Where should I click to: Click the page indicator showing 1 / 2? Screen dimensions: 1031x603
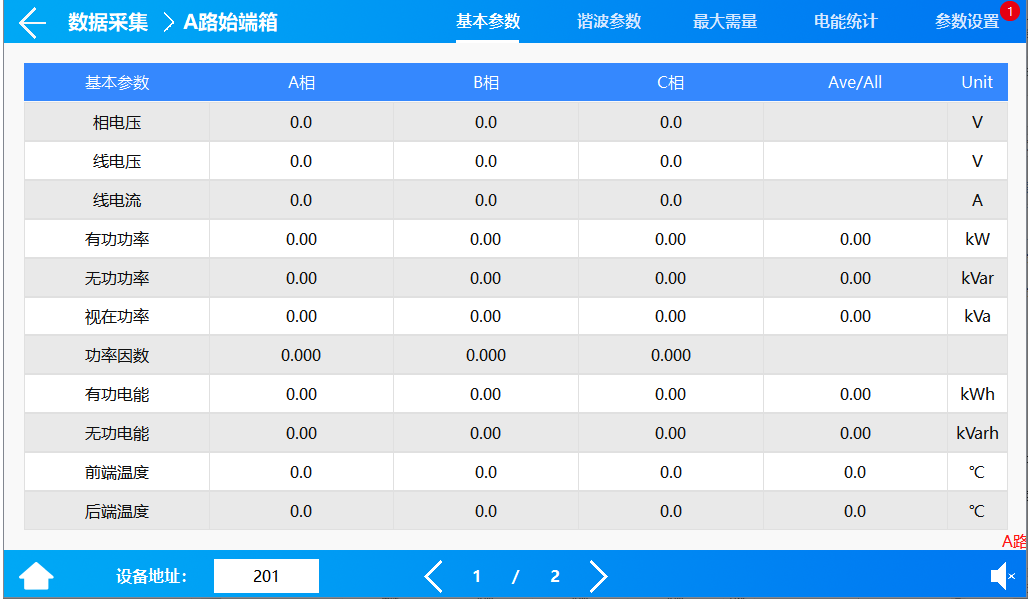pyautogui.click(x=515, y=576)
